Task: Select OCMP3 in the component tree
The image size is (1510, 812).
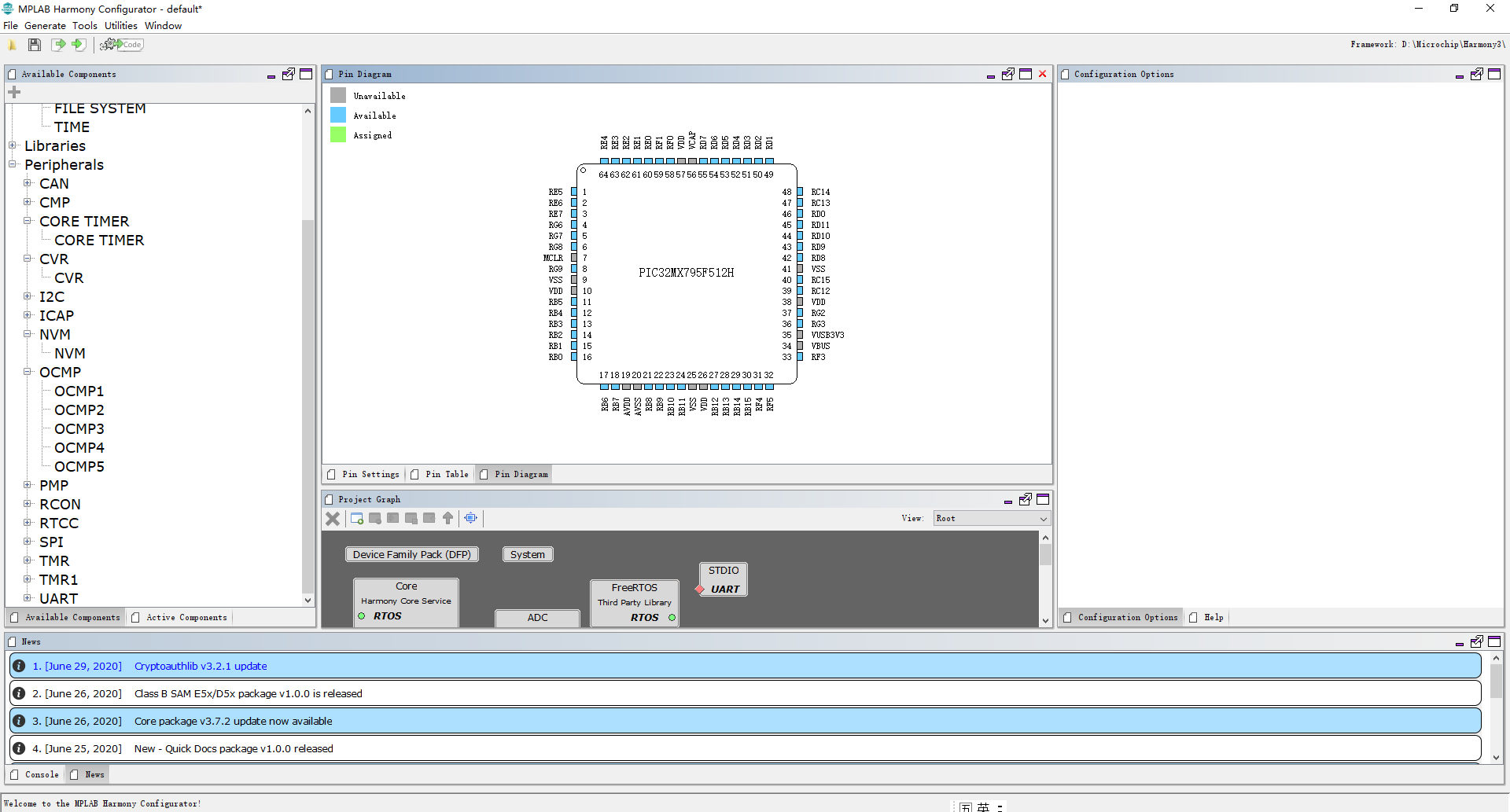Action: pos(79,428)
